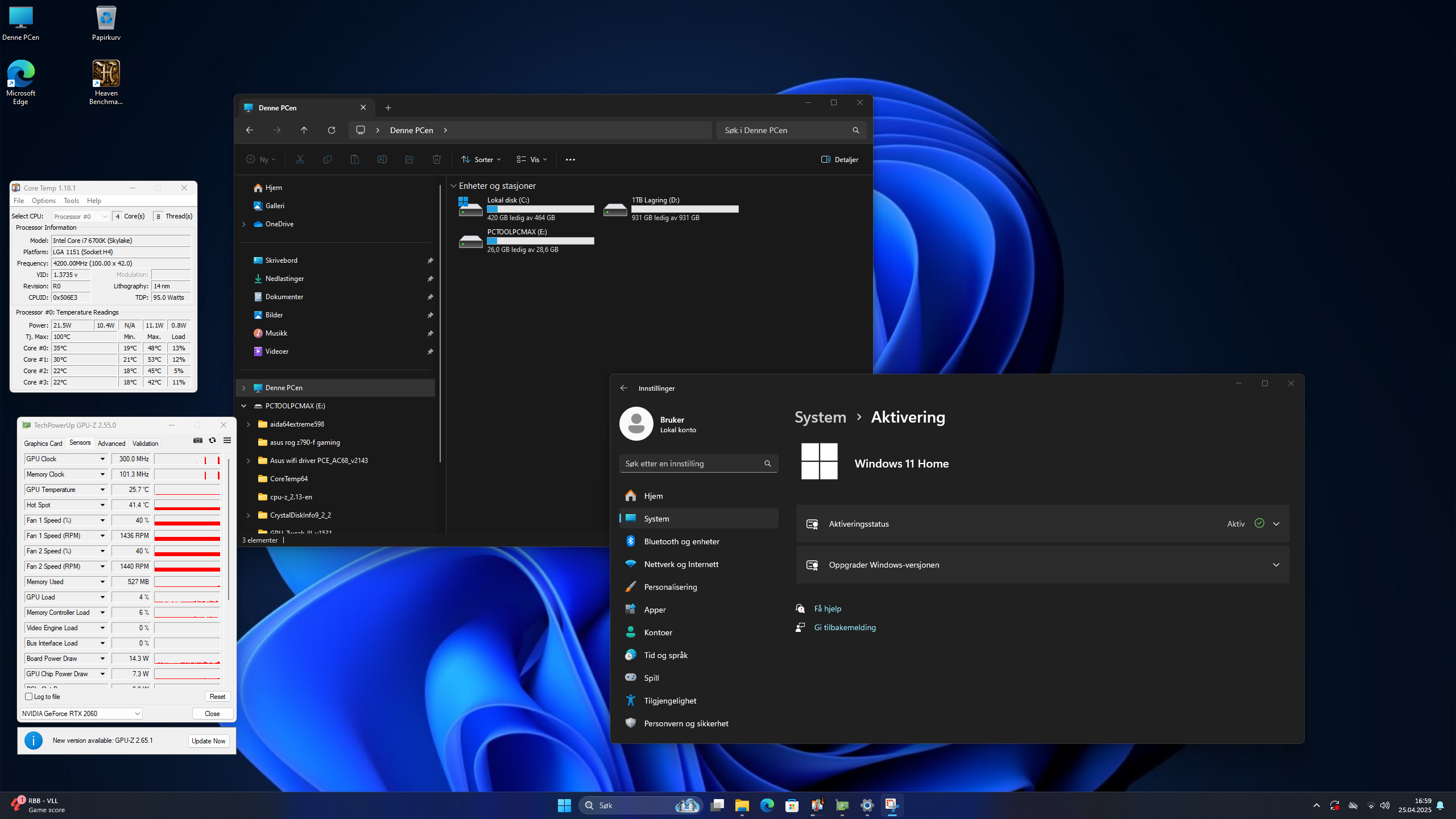Switch to GPU-Z Advanced tab
Image resolution: width=1456 pixels, height=819 pixels.
tap(111, 443)
